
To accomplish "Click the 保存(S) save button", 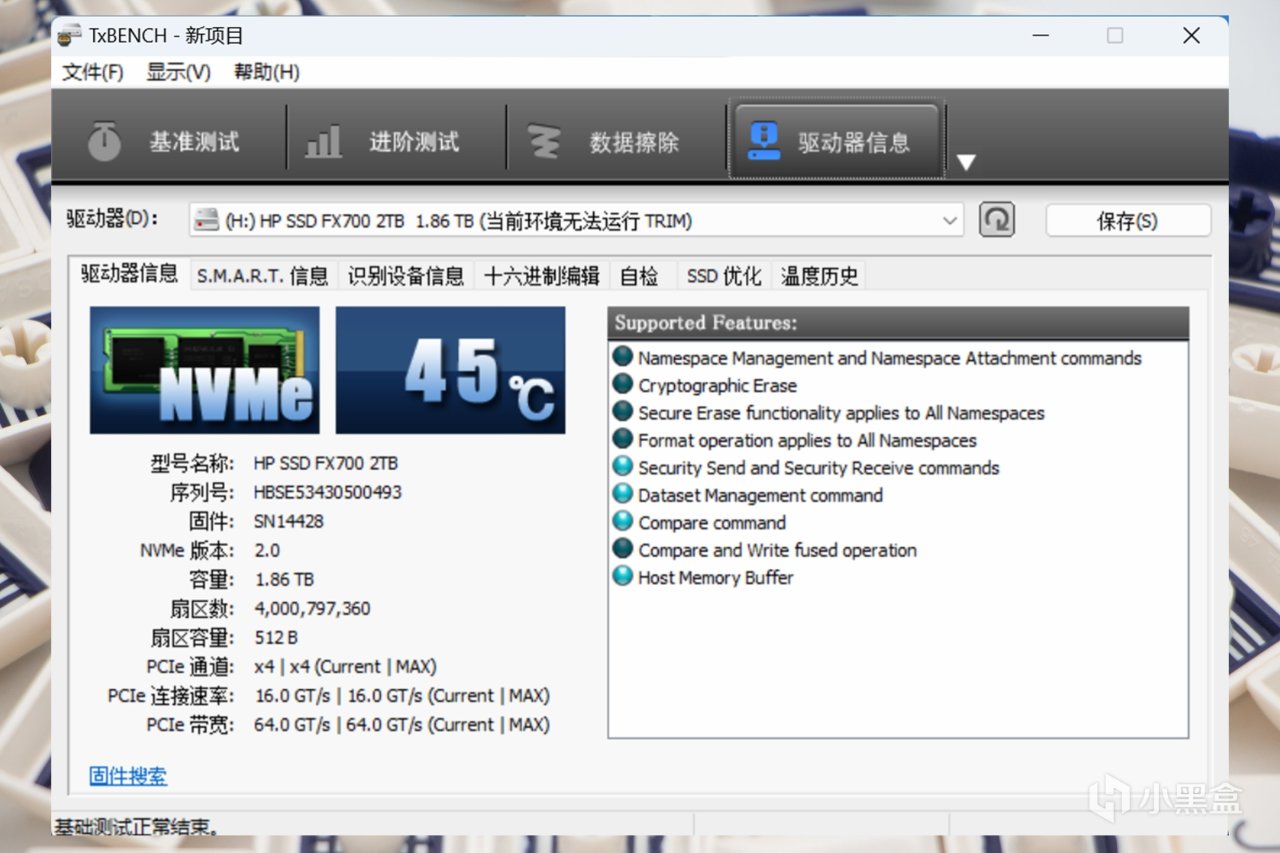I will (1128, 221).
